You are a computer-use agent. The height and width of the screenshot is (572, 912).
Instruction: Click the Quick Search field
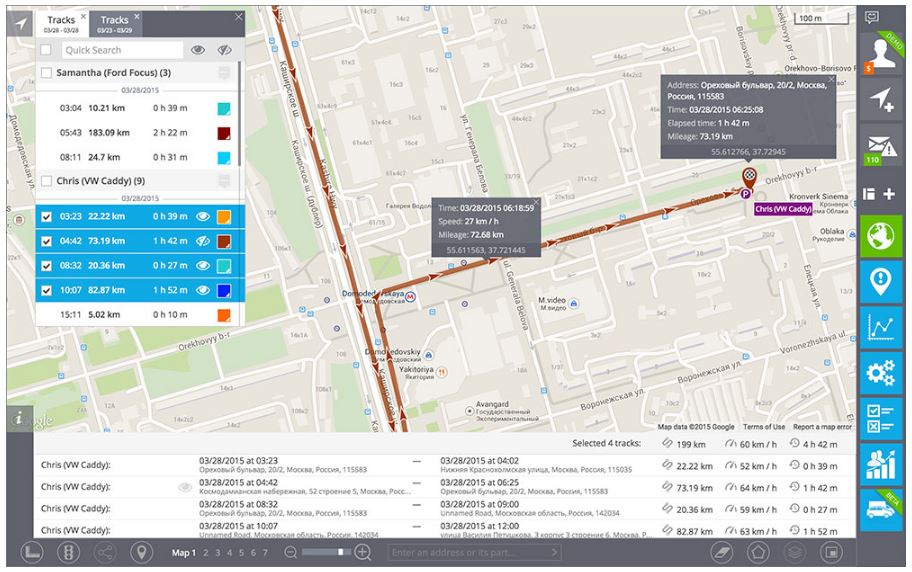tap(122, 50)
